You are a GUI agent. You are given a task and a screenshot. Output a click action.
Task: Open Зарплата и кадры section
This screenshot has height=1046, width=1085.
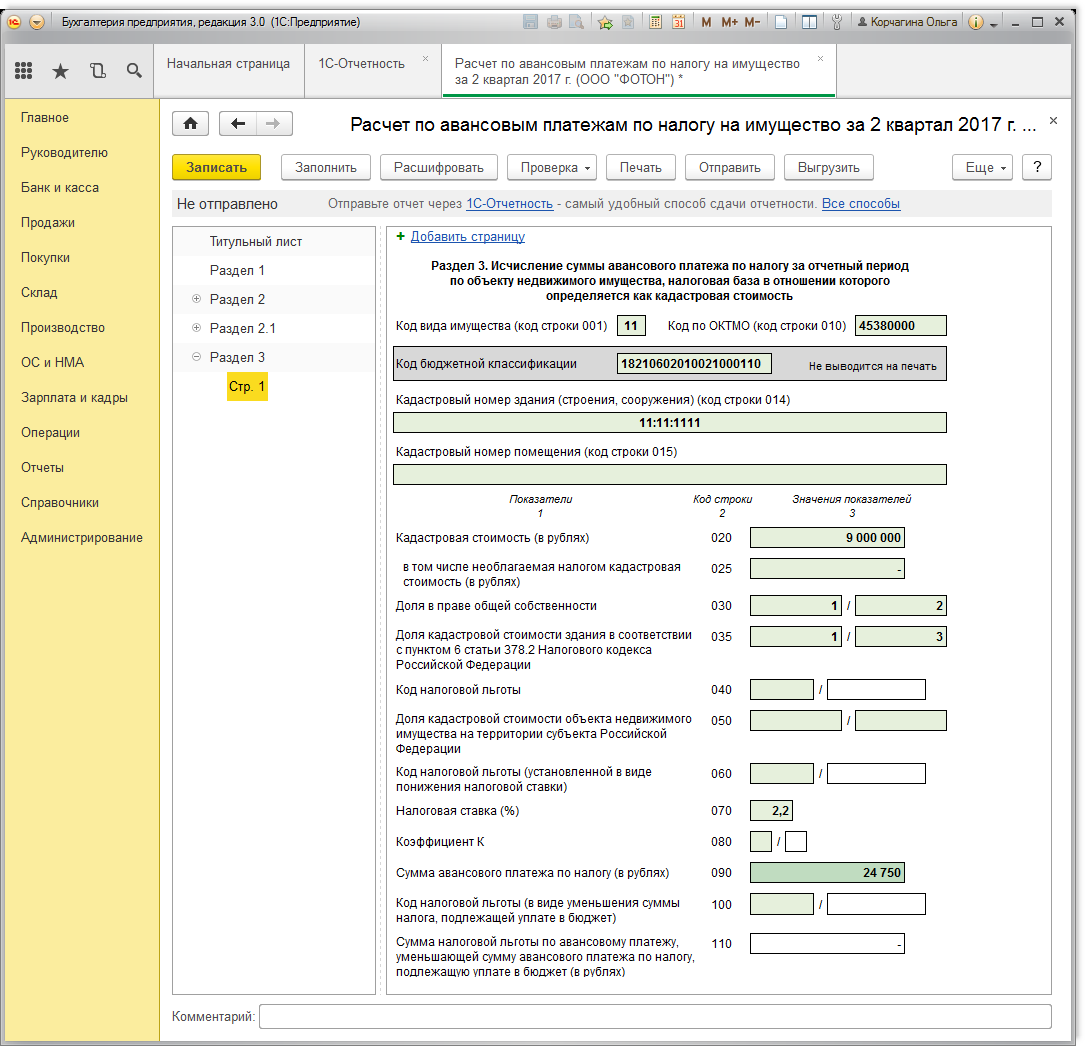[x=74, y=398]
